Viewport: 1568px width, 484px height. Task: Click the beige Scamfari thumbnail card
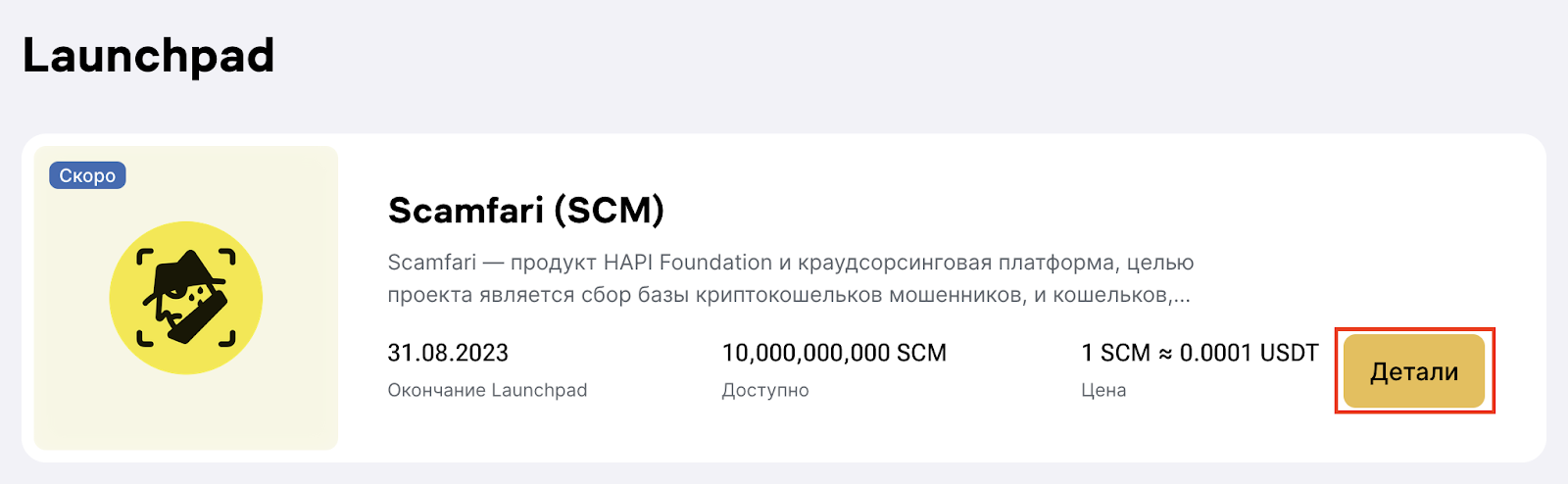click(186, 298)
